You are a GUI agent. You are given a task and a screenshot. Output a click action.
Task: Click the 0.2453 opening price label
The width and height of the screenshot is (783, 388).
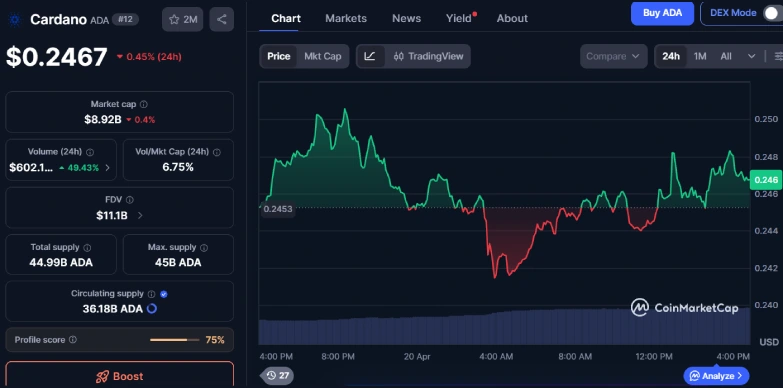tap(278, 209)
